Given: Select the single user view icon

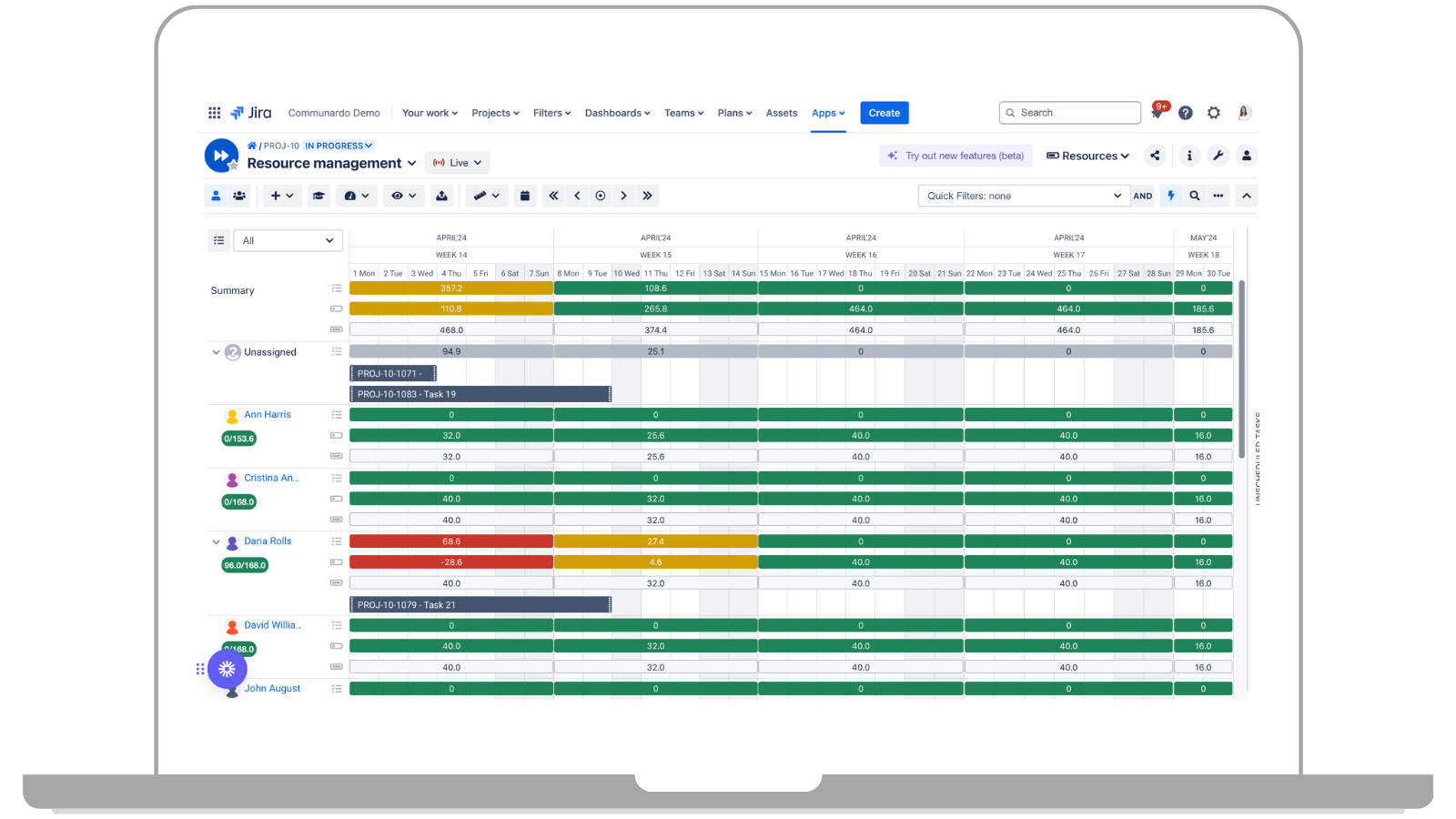Looking at the screenshot, I should [x=216, y=196].
